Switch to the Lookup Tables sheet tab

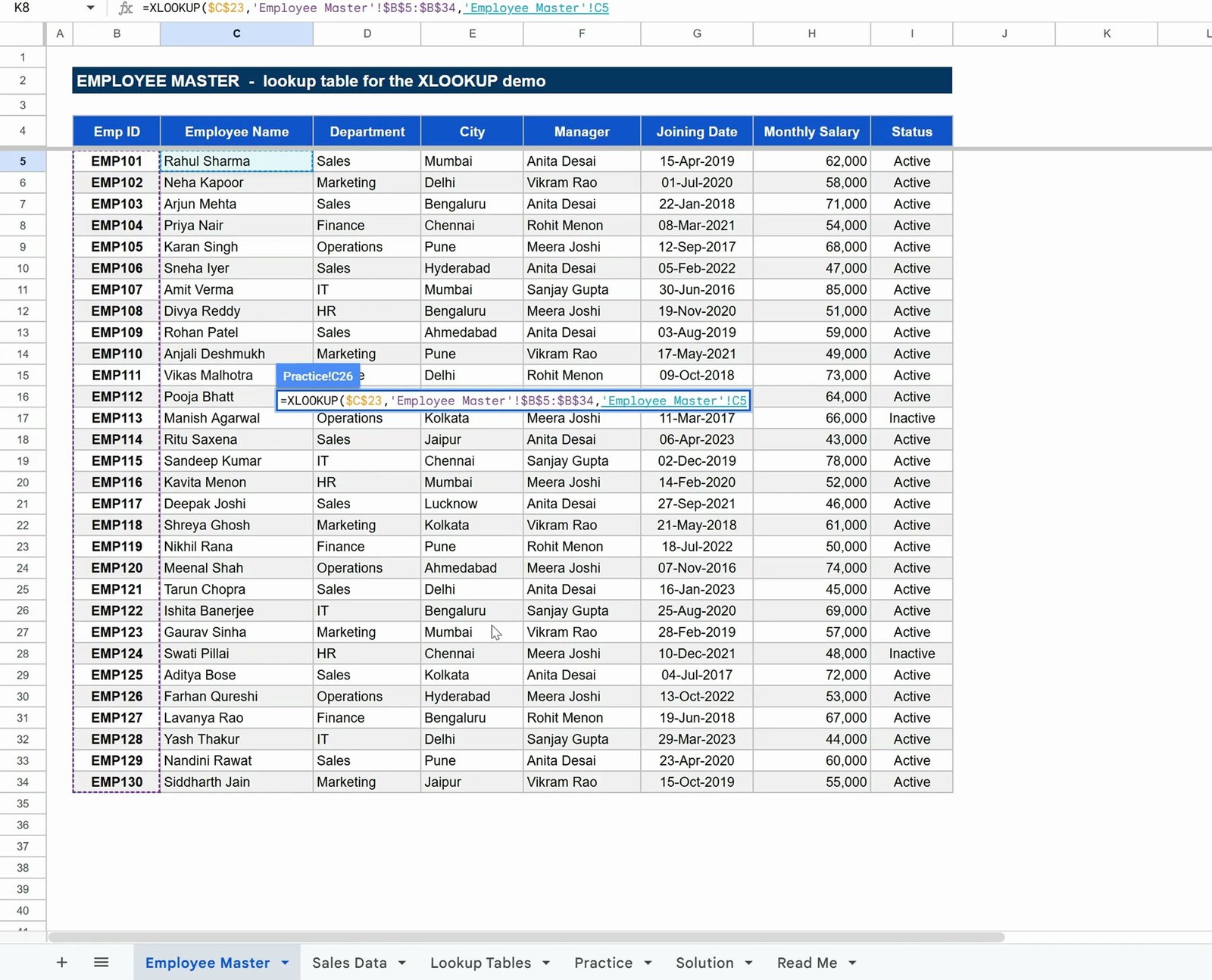coord(480,963)
